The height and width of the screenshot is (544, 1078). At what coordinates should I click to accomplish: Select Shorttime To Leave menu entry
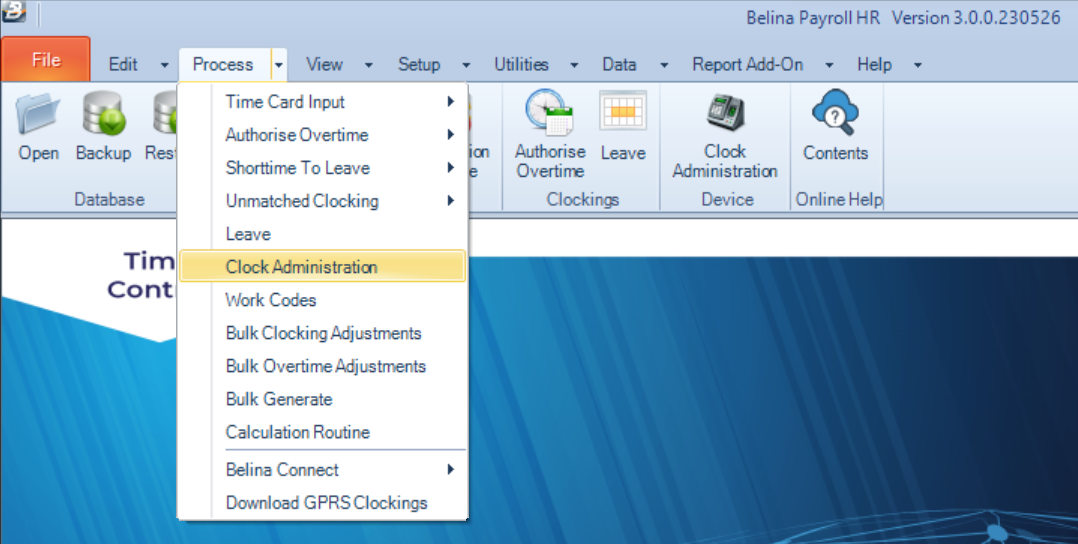(x=322, y=168)
